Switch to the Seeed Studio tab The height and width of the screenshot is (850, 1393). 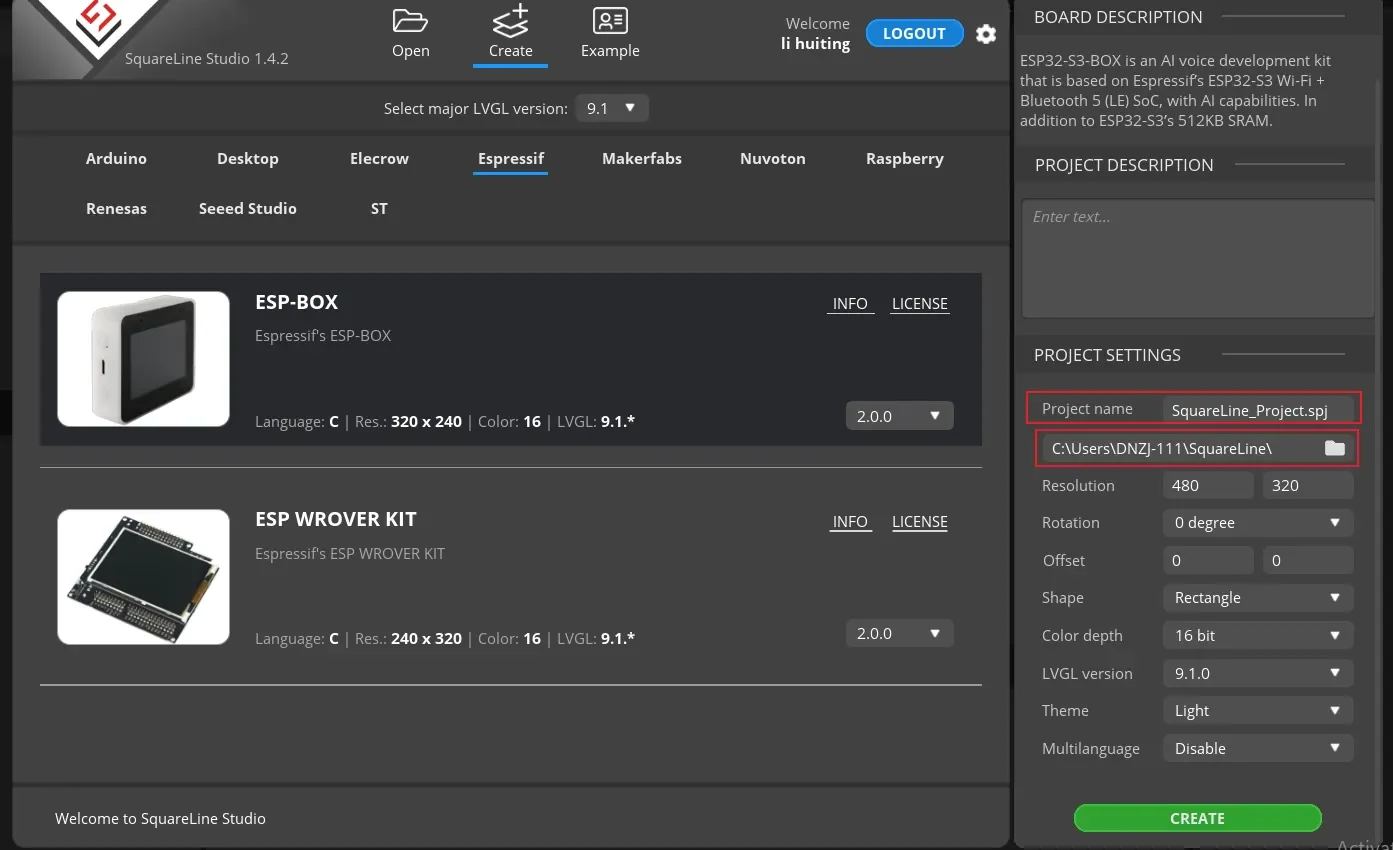pos(248,209)
